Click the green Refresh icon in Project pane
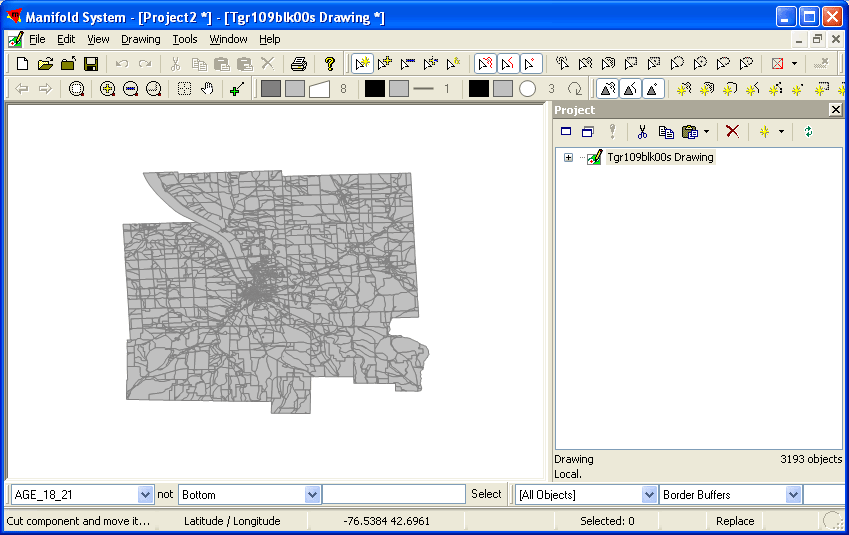This screenshot has width=849, height=535. point(807,132)
